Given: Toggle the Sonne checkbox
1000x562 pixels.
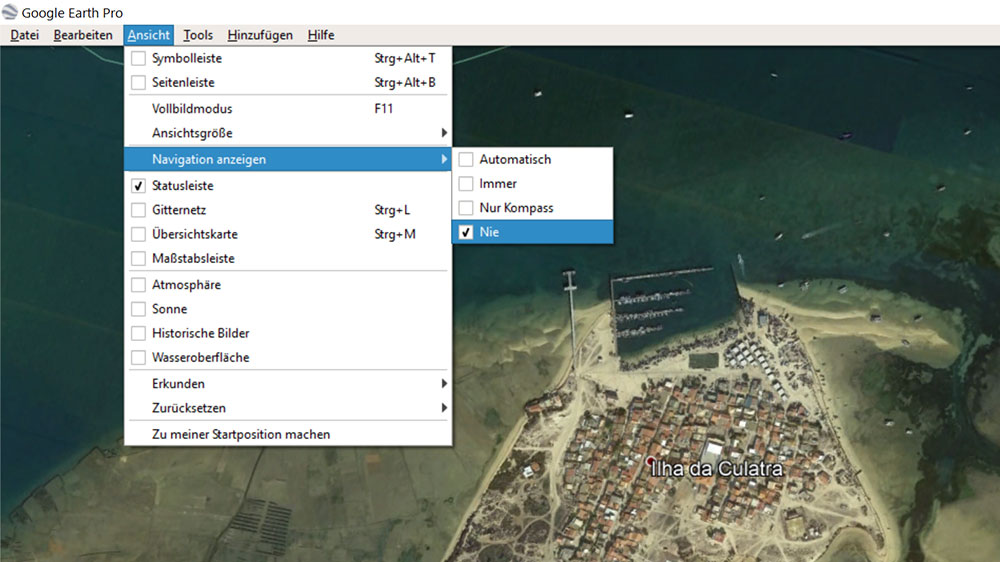Looking at the screenshot, I should pos(139,309).
